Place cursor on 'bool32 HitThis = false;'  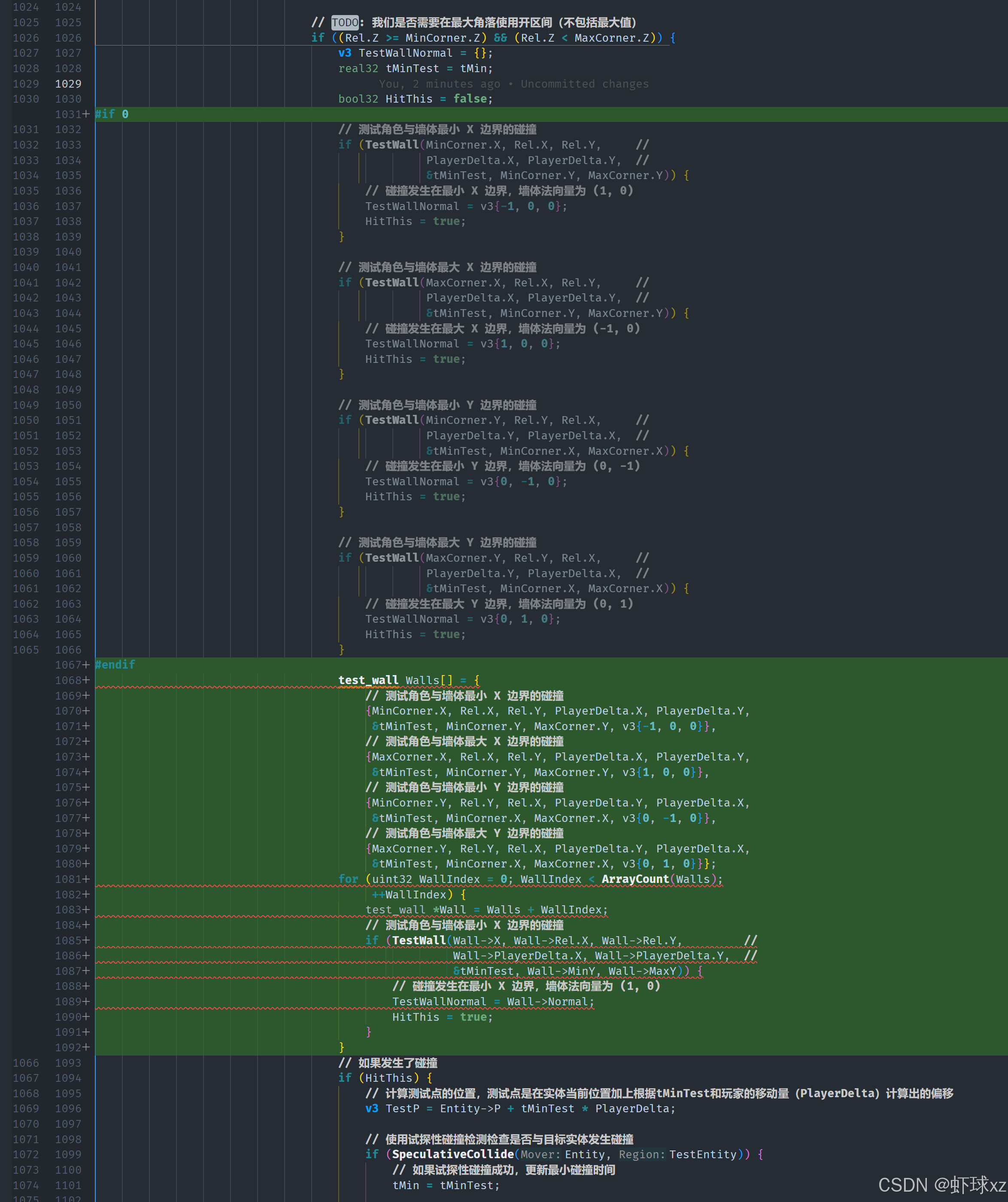[x=415, y=99]
